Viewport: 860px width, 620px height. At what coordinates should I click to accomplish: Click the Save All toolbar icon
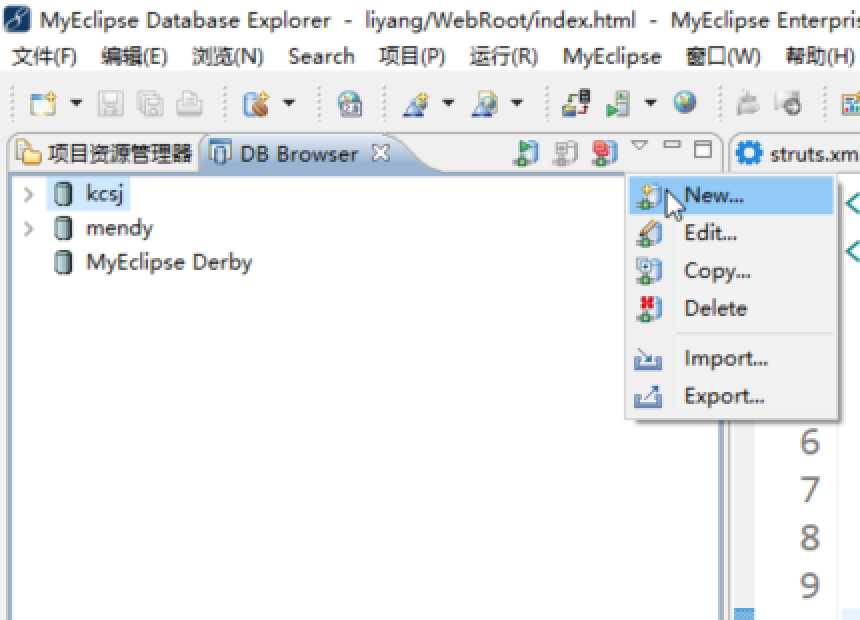150,103
